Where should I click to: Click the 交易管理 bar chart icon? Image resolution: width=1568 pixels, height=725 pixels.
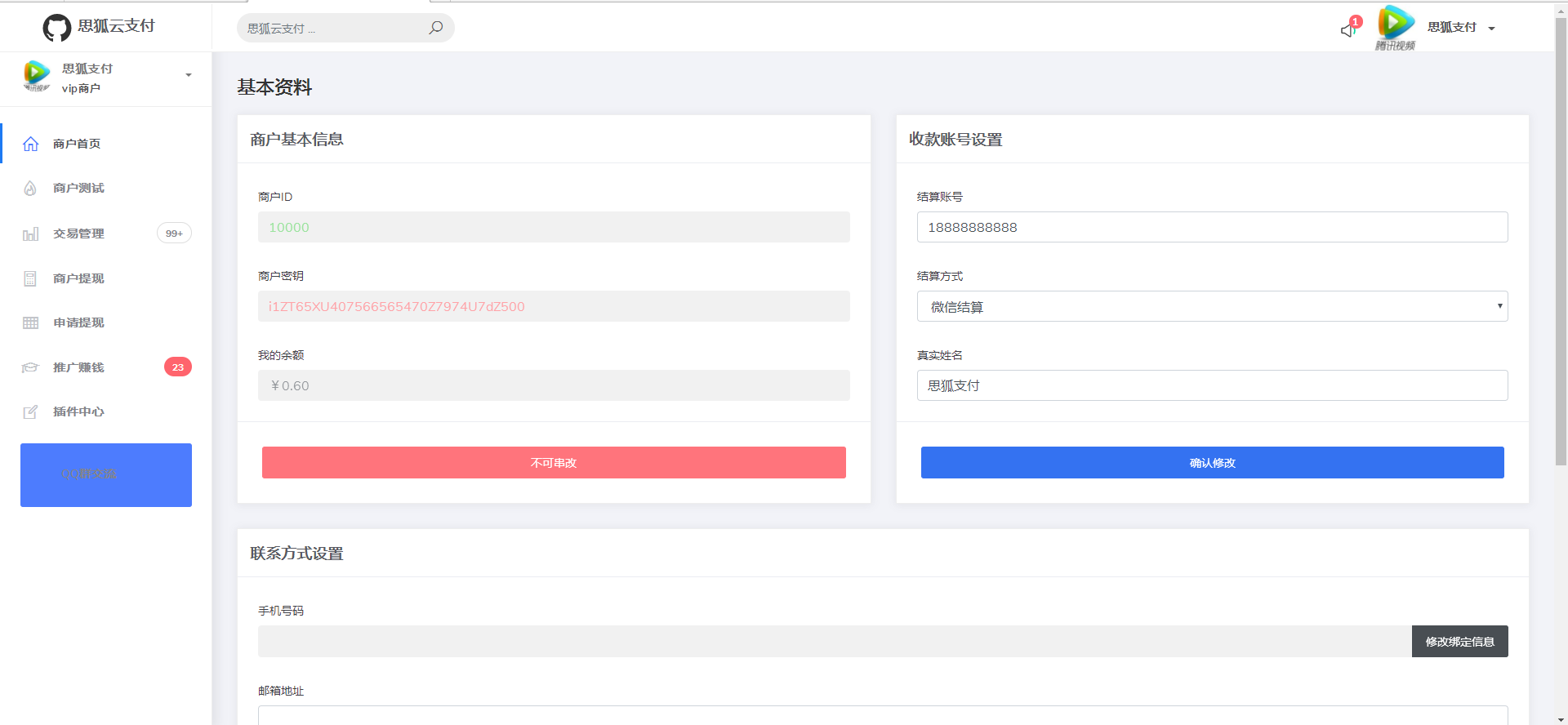click(x=30, y=234)
